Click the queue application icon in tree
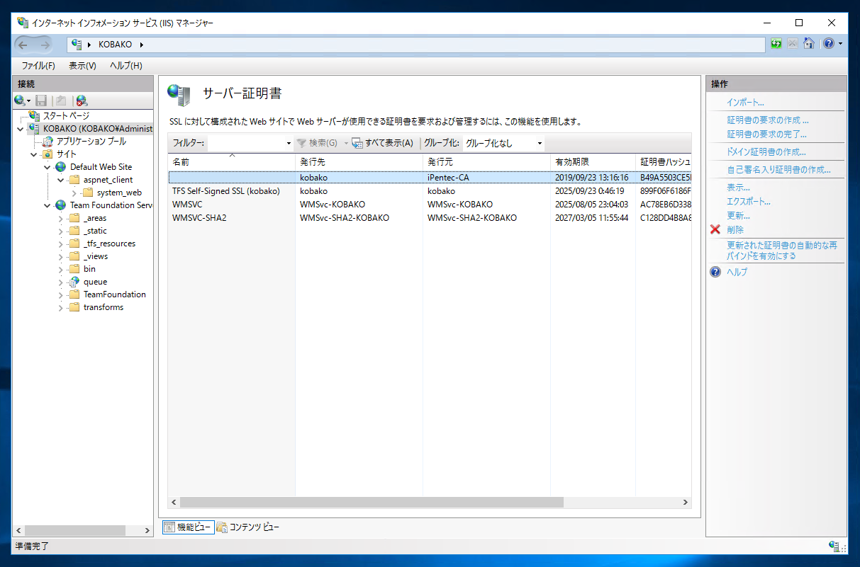This screenshot has height=567, width=860. [x=74, y=282]
